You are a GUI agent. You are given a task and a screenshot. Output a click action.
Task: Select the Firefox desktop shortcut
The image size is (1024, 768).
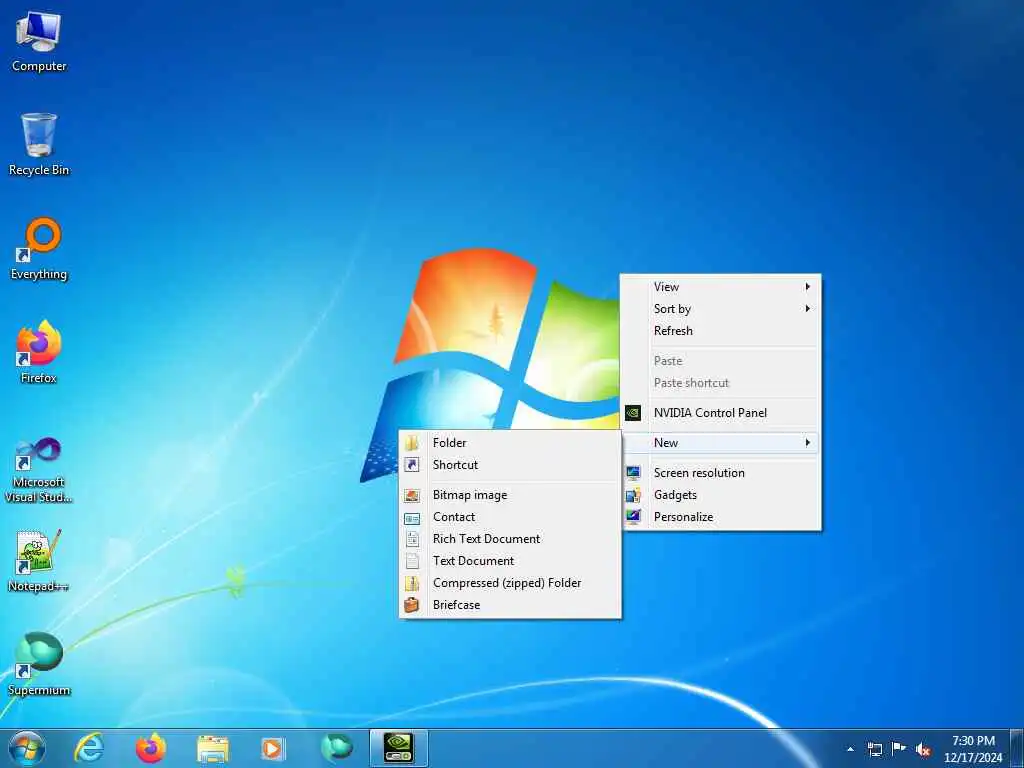pyautogui.click(x=39, y=353)
